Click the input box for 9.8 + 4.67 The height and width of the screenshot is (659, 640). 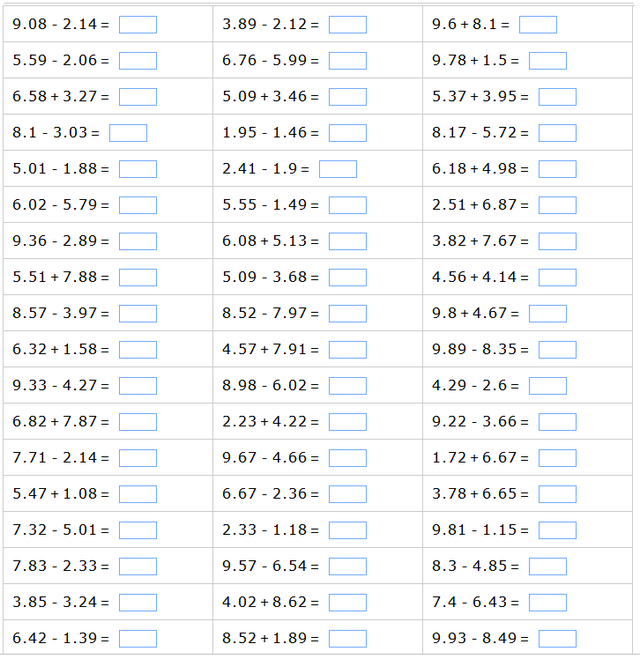click(x=548, y=314)
